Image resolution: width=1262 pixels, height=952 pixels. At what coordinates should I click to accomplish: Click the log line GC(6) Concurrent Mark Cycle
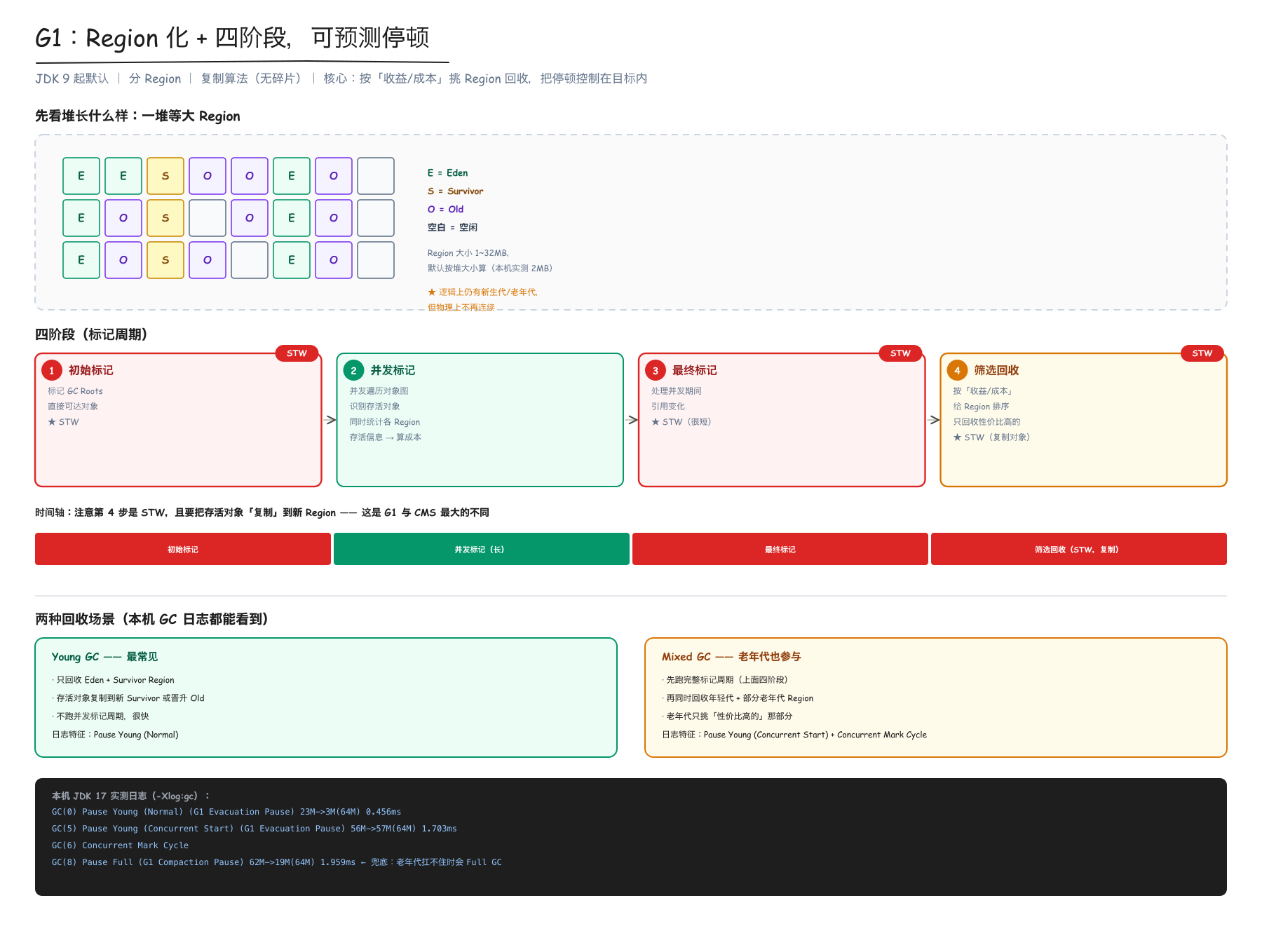120,845
